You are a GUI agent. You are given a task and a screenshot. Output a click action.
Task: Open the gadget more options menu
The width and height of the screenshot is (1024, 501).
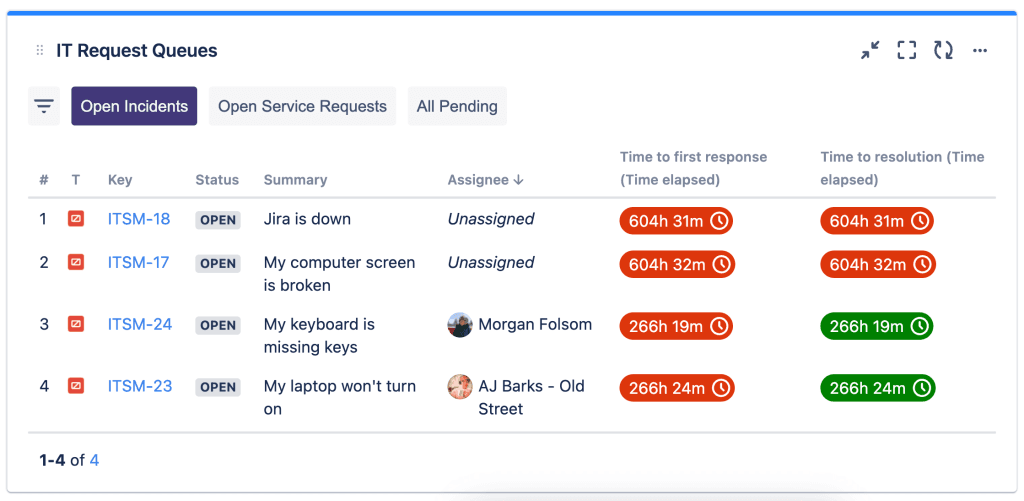[x=980, y=50]
